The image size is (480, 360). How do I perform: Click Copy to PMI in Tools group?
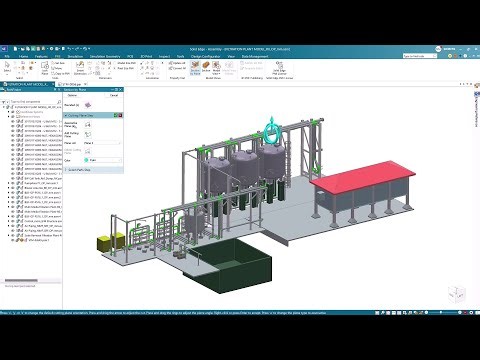(x=61, y=73)
